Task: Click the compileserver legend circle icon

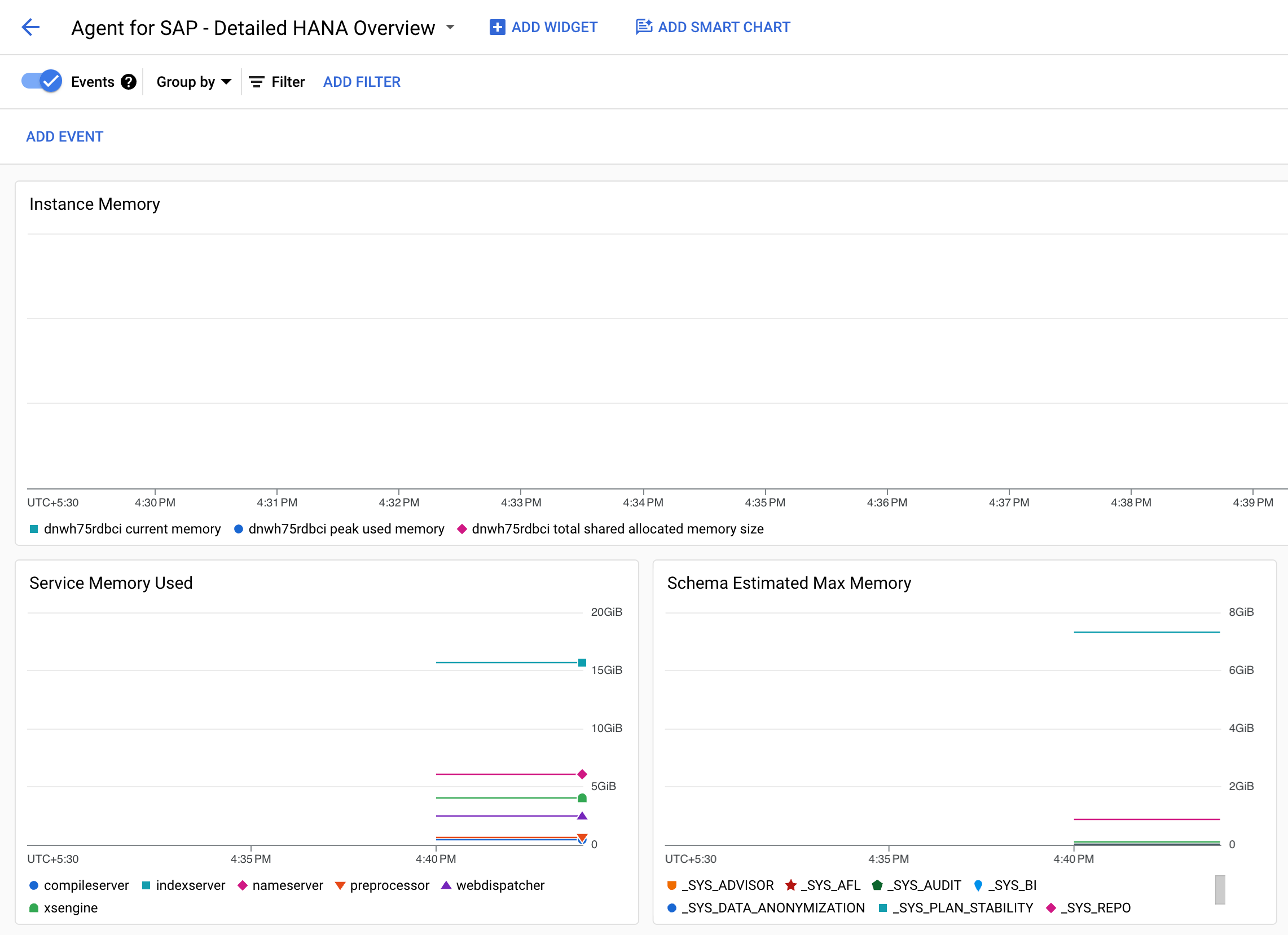Action: tap(33, 885)
